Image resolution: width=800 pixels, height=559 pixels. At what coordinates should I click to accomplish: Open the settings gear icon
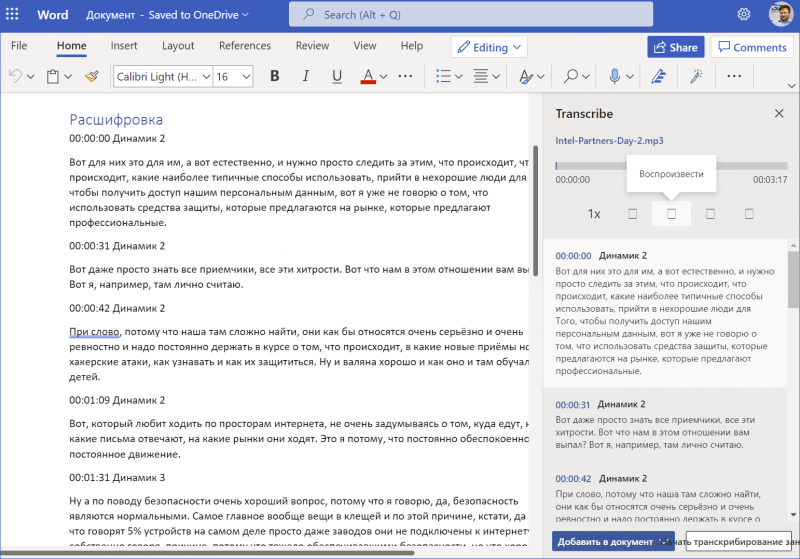coord(744,15)
